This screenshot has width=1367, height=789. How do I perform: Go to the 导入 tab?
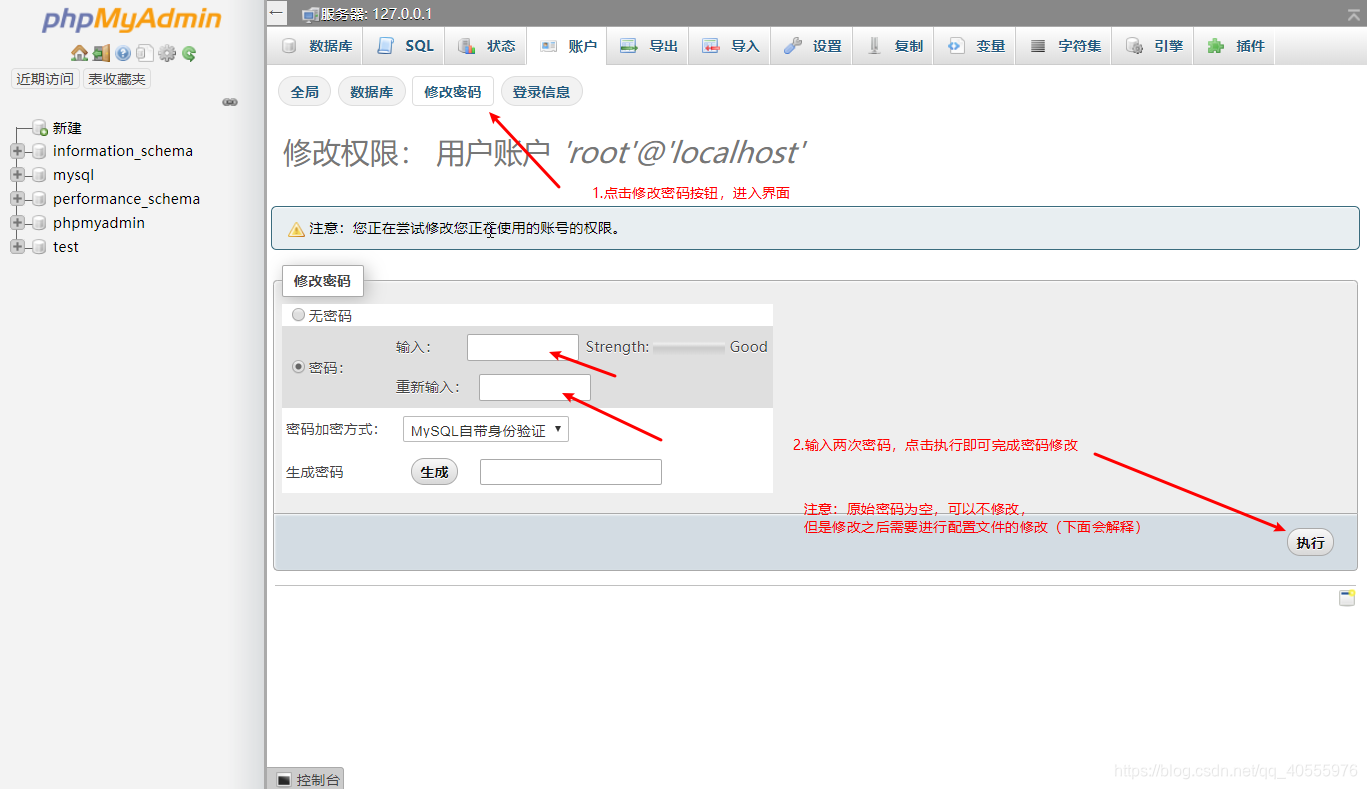(731, 46)
